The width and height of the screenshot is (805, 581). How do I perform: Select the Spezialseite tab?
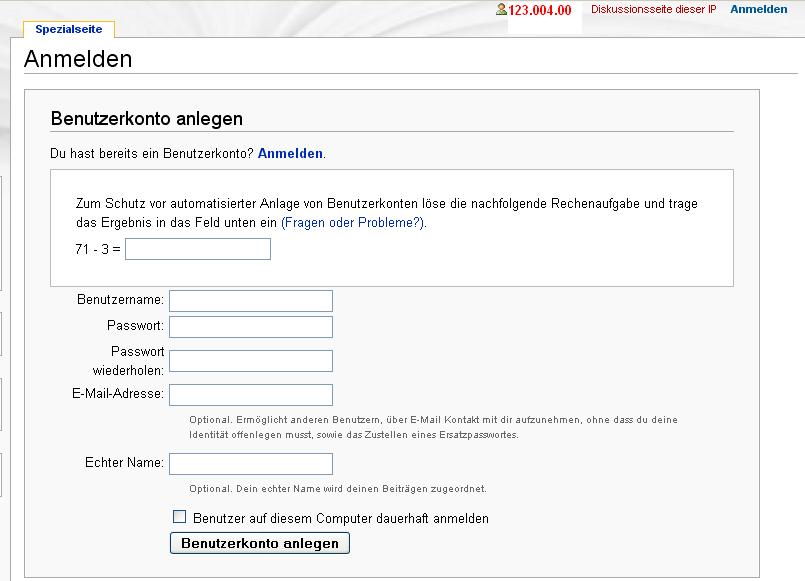pos(69,29)
